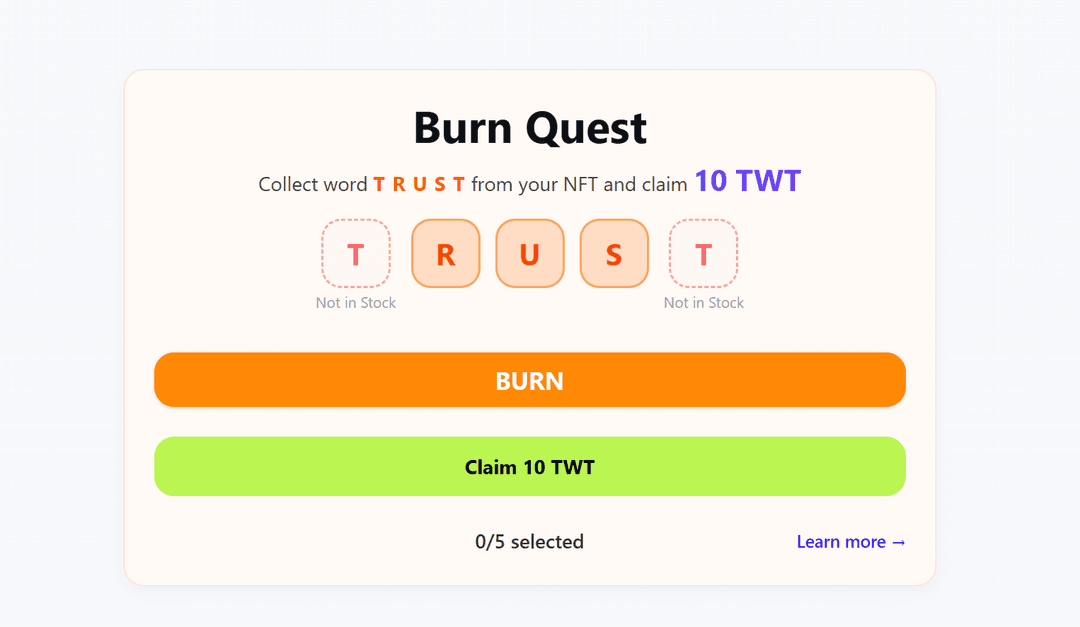Open the Learn more link
Screen dimensions: 1080x627
851,541
